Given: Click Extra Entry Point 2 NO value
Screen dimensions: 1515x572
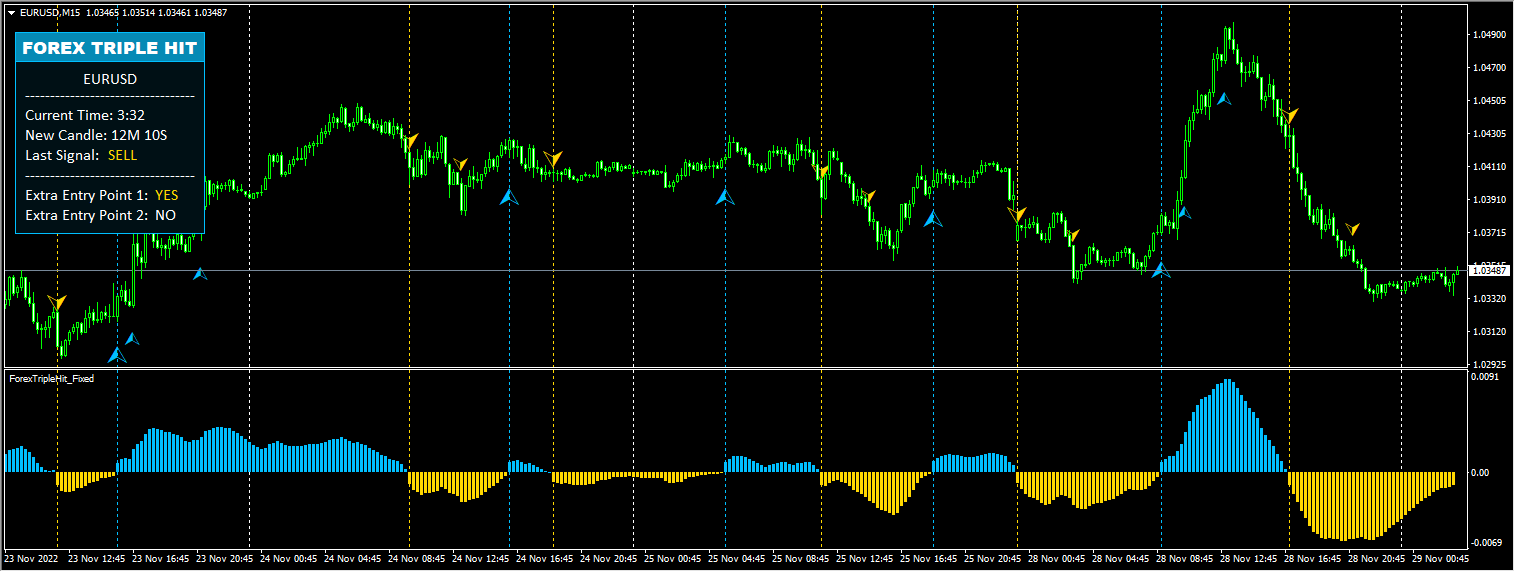Looking at the screenshot, I should click(x=165, y=215).
